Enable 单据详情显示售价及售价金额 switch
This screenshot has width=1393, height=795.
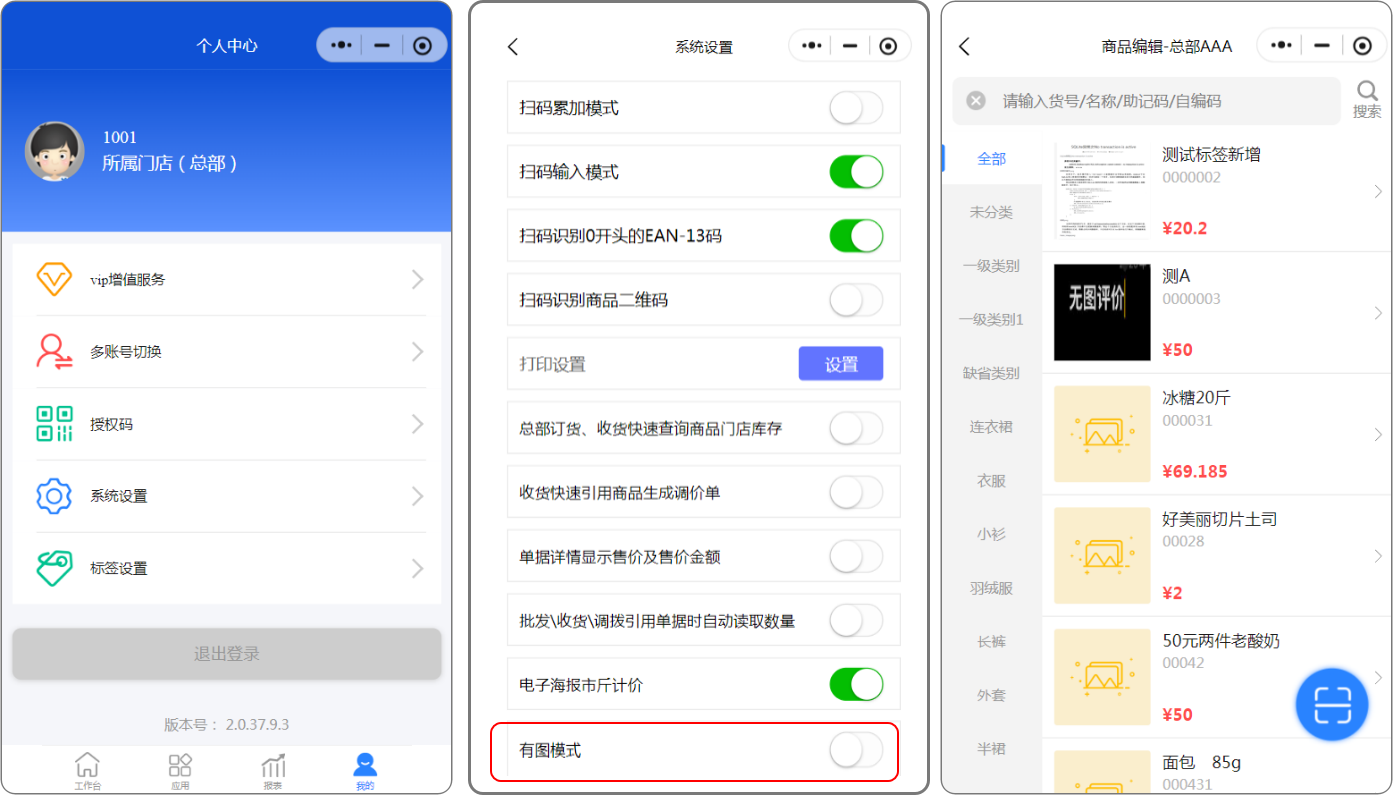(856, 556)
